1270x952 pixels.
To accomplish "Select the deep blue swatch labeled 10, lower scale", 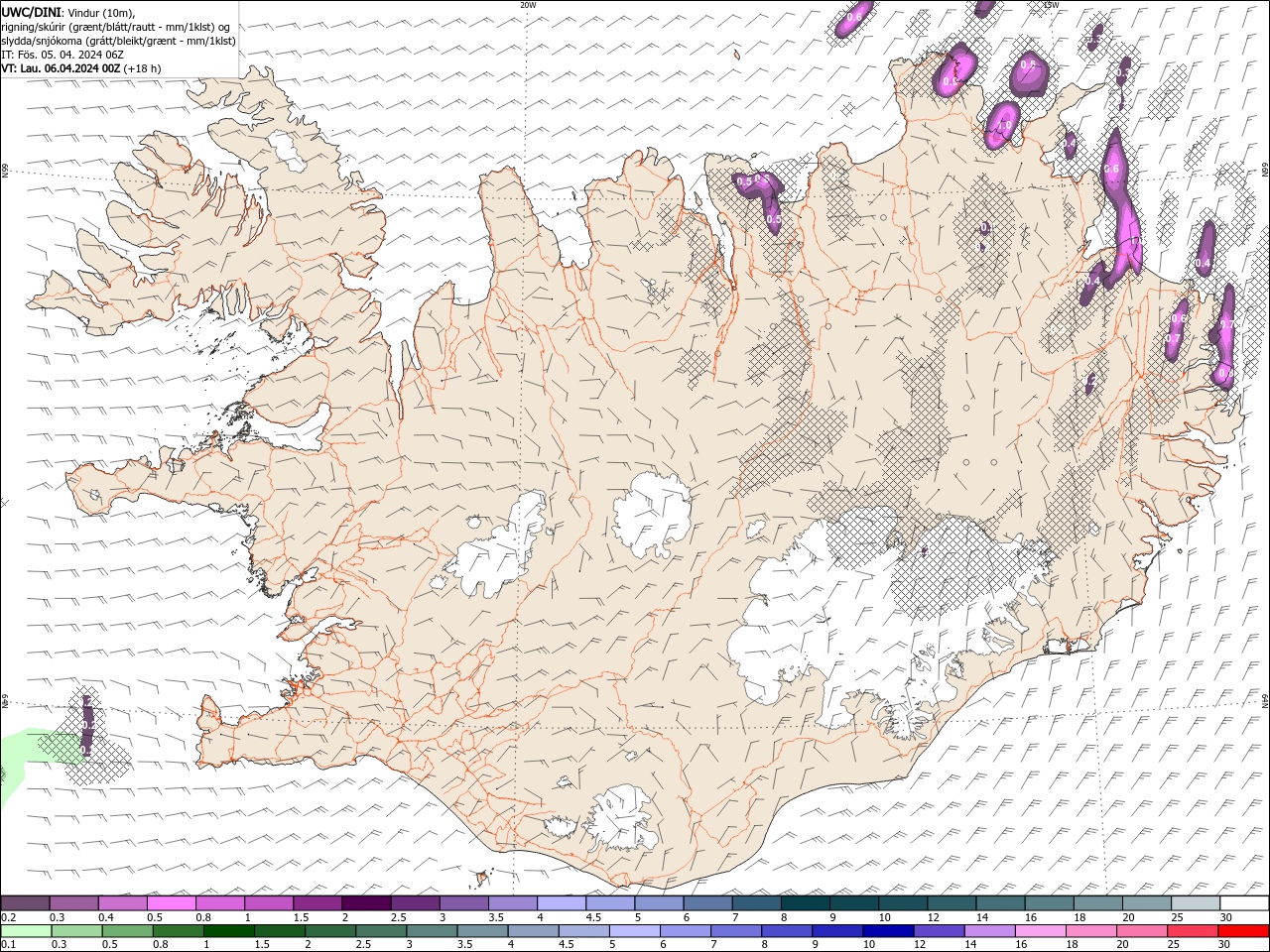I will click(889, 931).
